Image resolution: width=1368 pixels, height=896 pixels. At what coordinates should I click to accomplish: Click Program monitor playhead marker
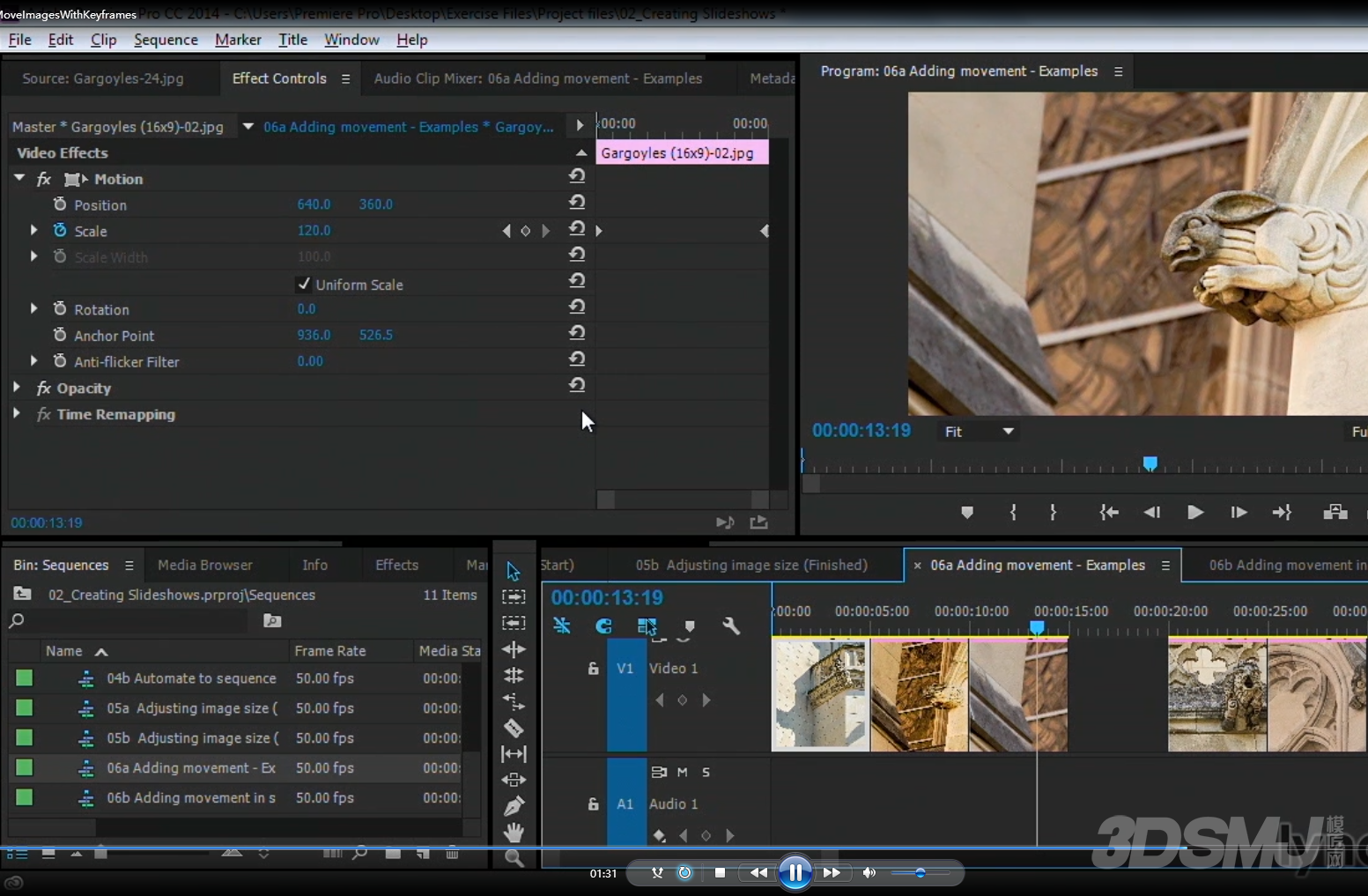point(1150,463)
